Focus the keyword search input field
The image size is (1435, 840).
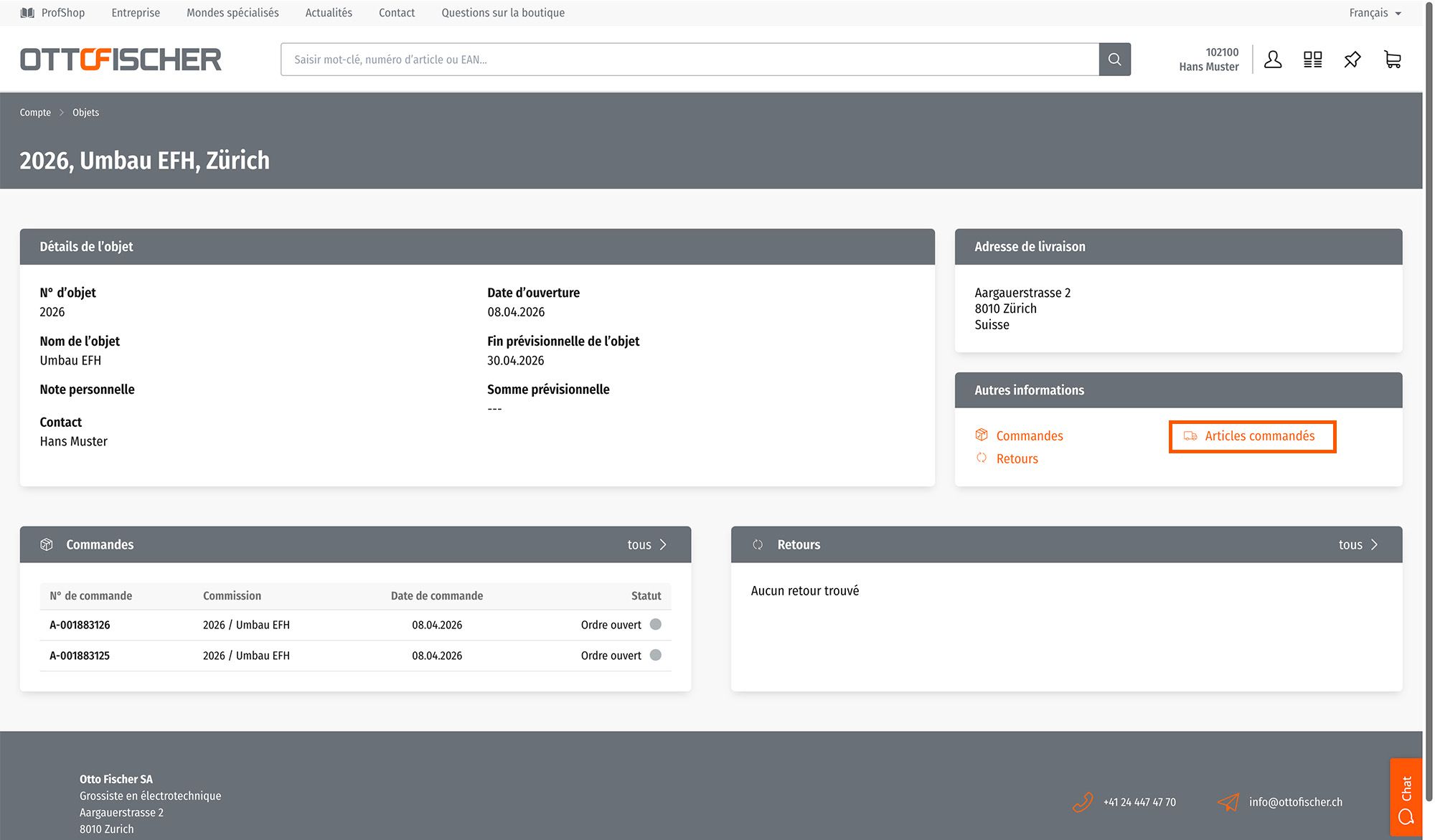[x=689, y=60]
